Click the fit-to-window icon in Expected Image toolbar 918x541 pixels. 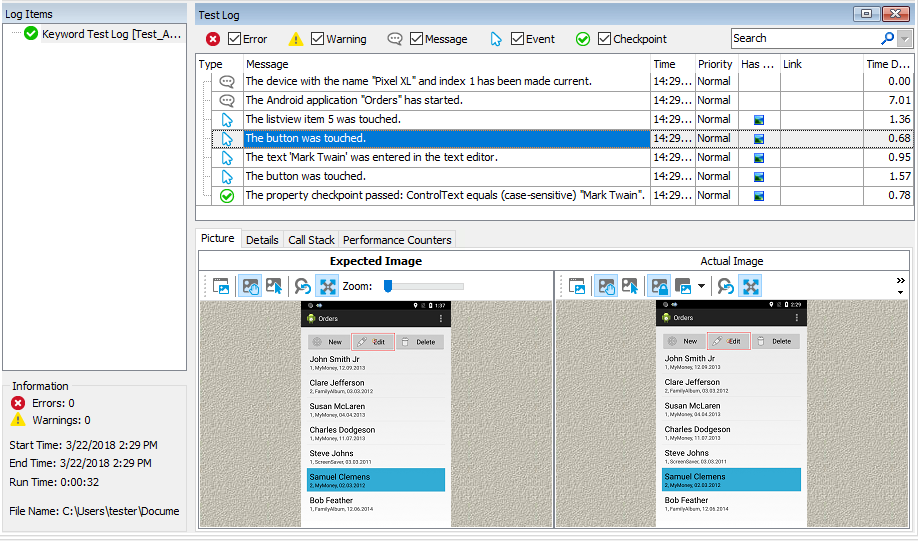327,286
